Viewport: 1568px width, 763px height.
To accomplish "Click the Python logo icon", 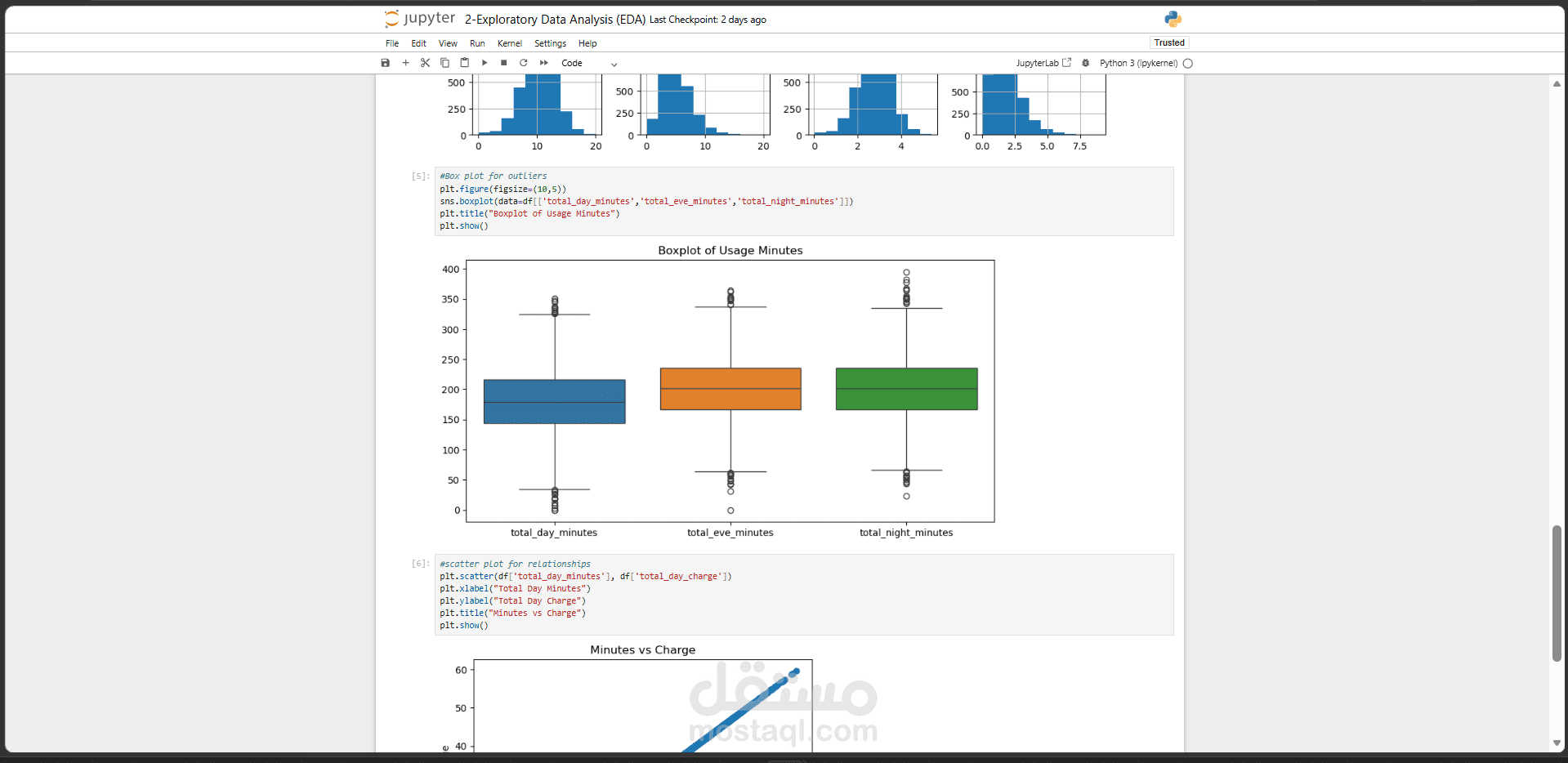I will [x=1173, y=19].
